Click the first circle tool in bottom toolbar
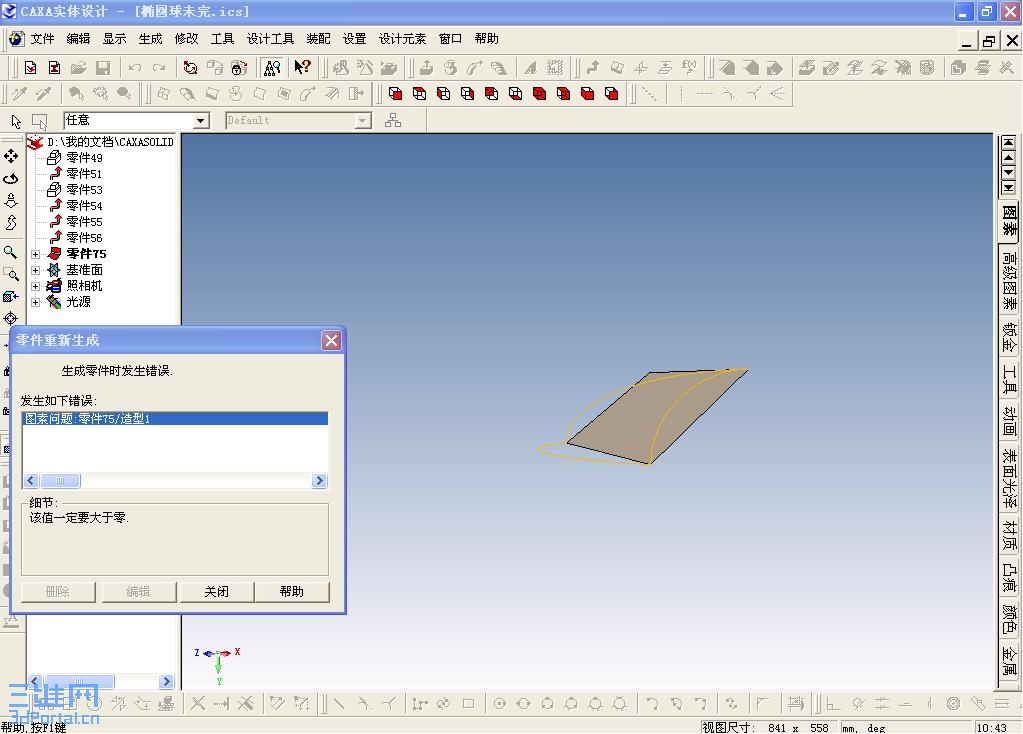 (500, 703)
